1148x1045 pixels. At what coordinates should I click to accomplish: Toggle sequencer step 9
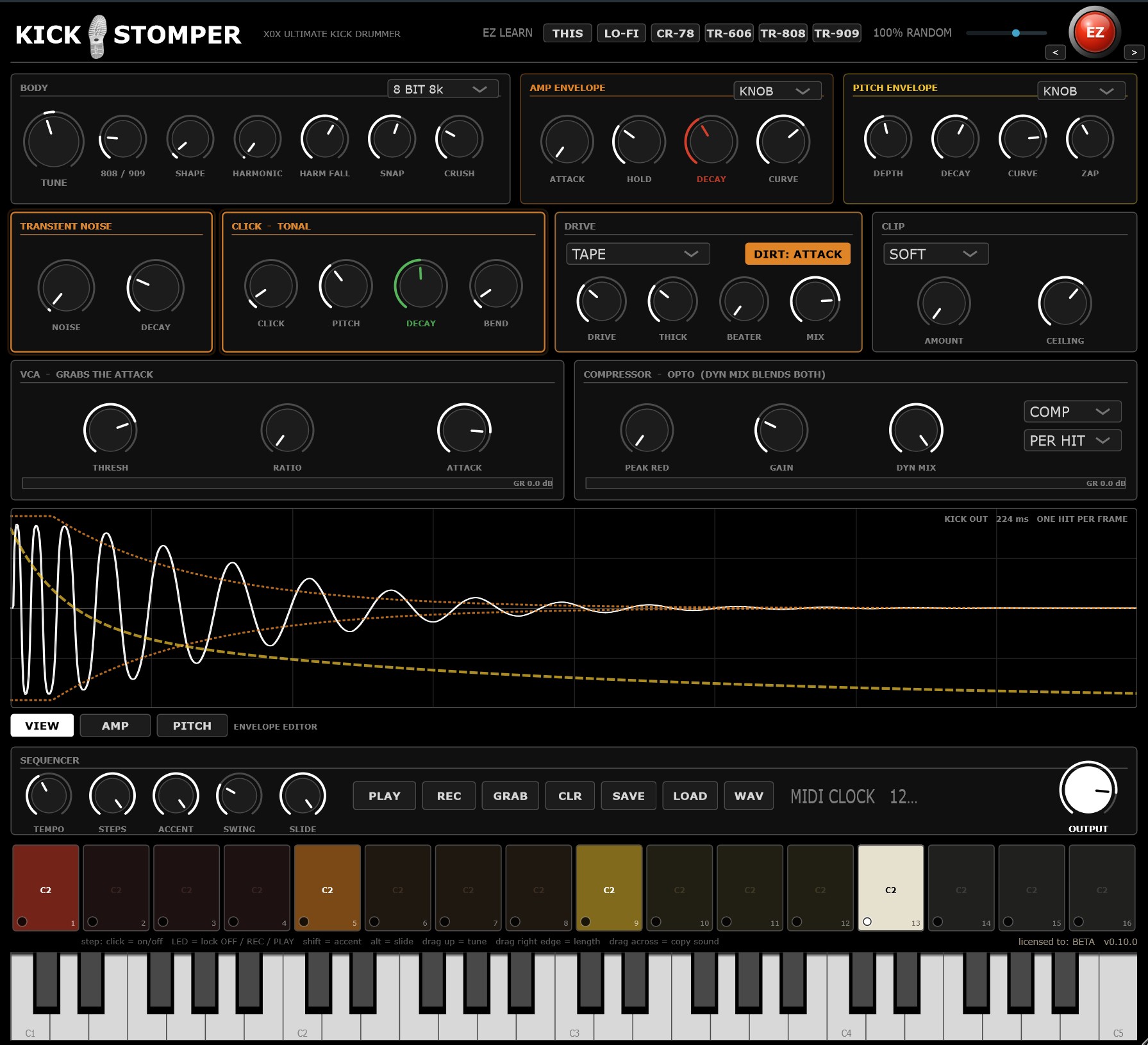click(x=610, y=888)
